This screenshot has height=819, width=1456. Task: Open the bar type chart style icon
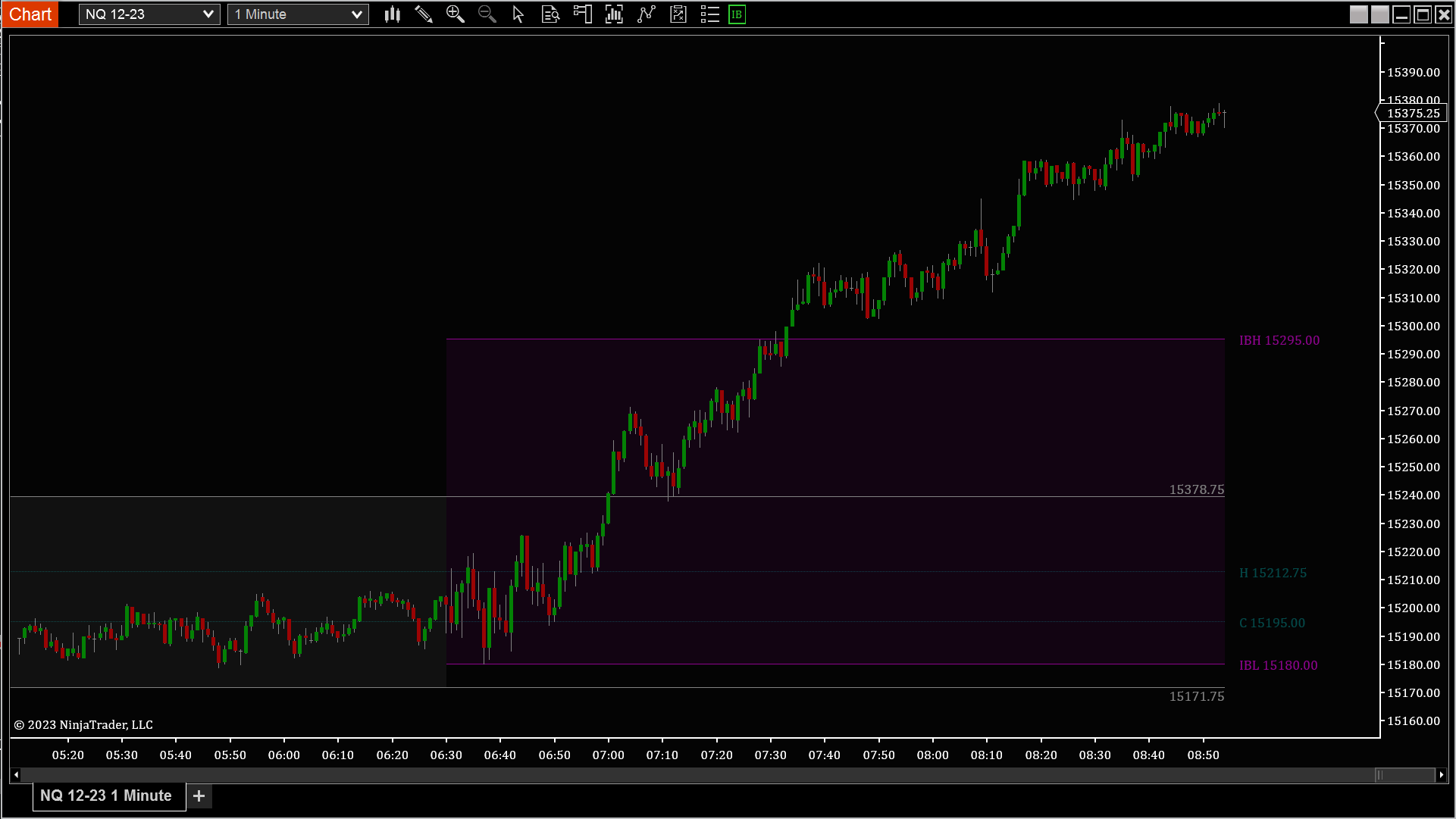click(392, 14)
